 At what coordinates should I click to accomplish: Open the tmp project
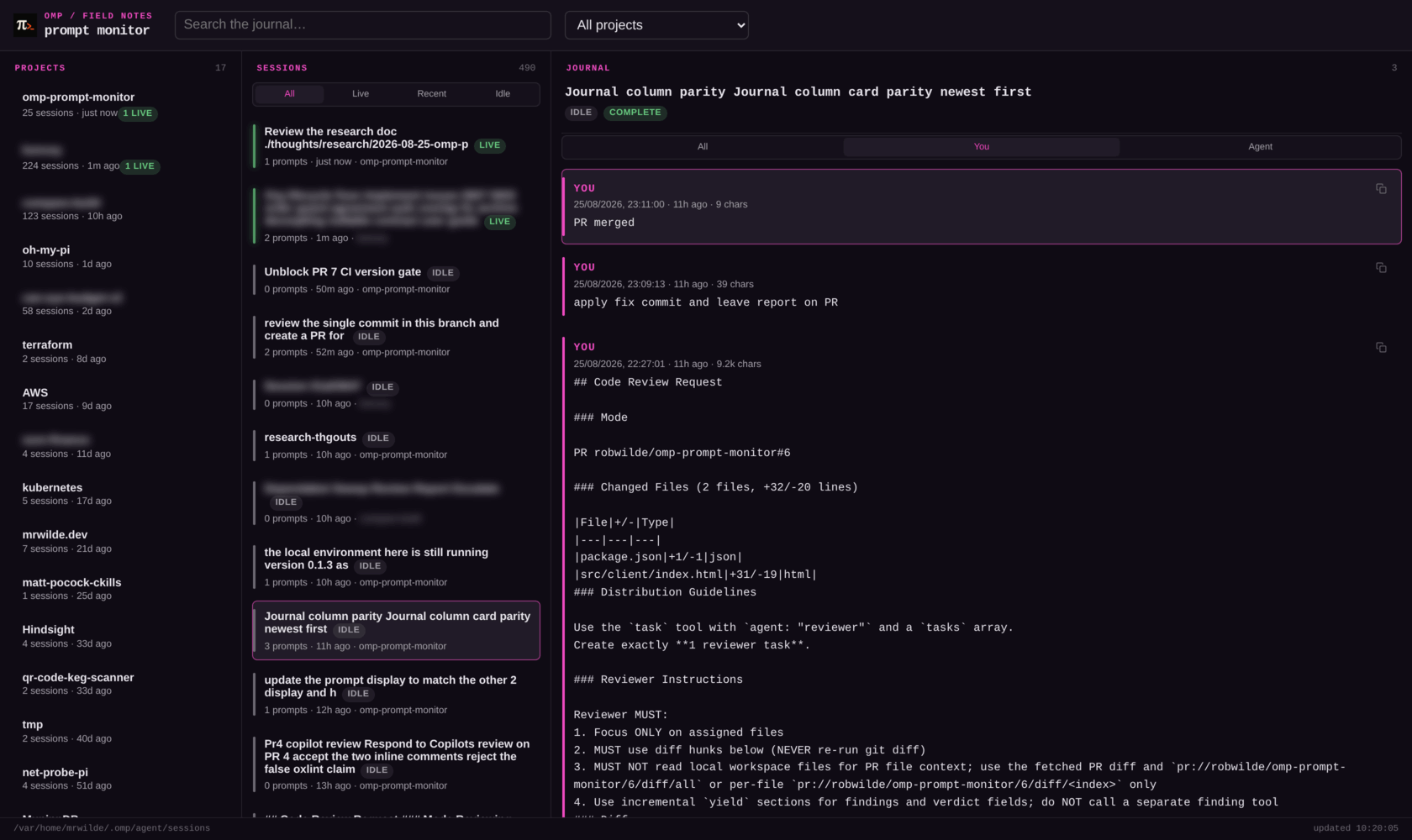click(x=121, y=732)
